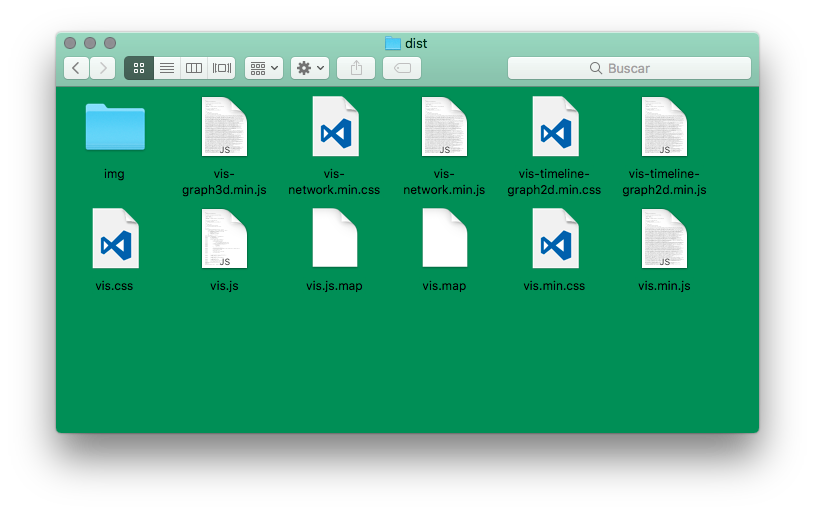Select the vis-timeline-graph2d.min.css file
Viewport: 815px width, 513px height.
(x=554, y=127)
